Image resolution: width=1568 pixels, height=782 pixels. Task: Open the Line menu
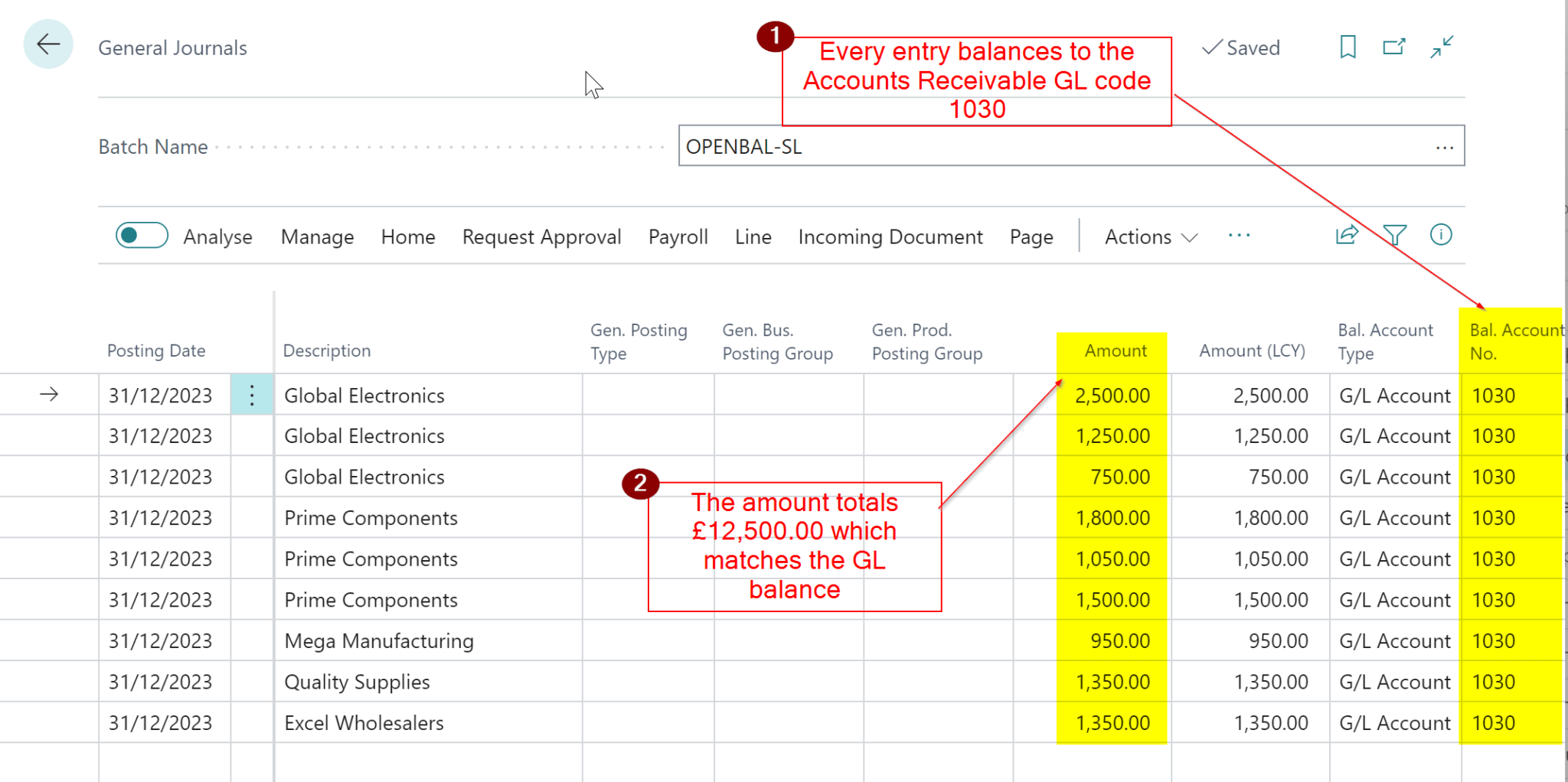tap(753, 236)
